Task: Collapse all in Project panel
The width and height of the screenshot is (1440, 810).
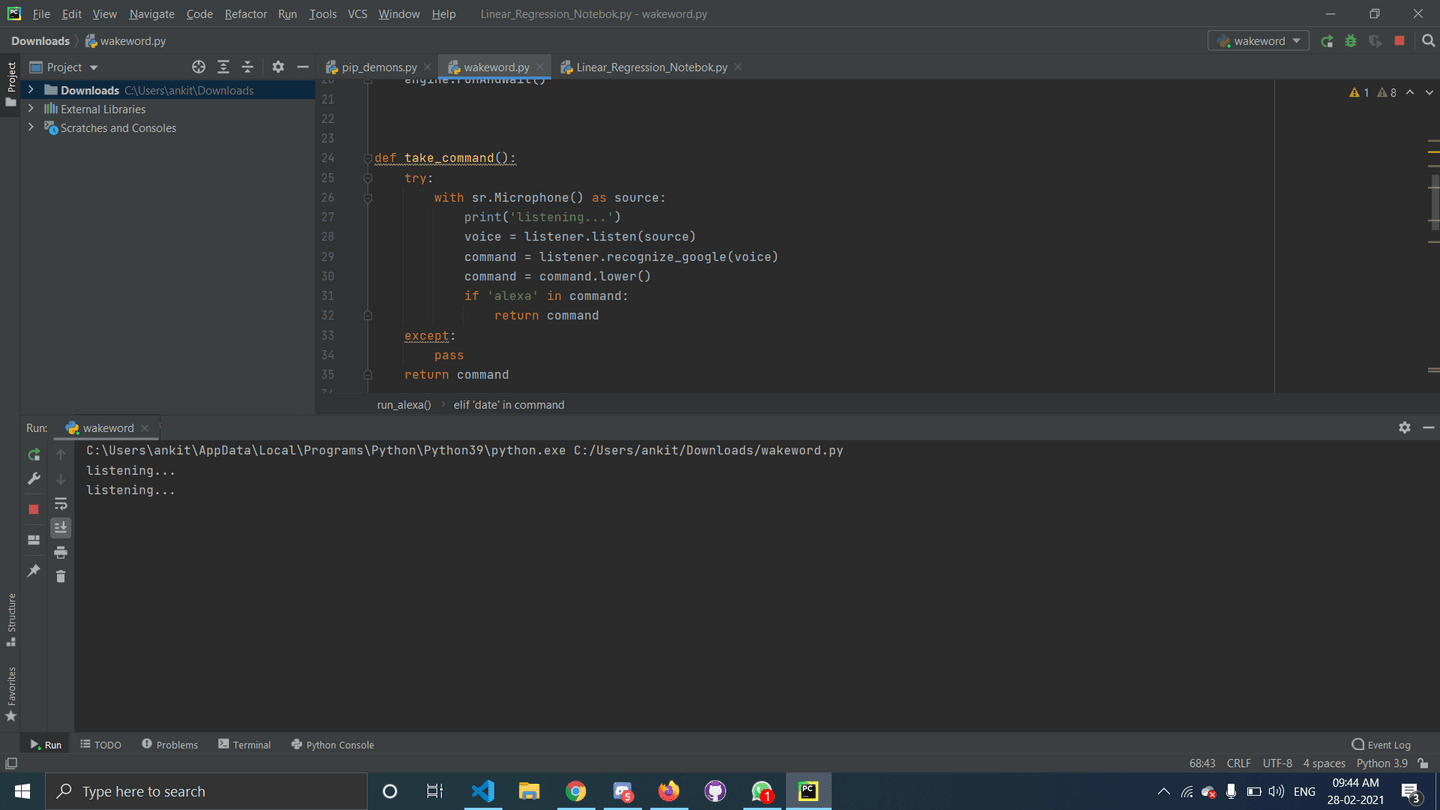Action: (x=247, y=67)
